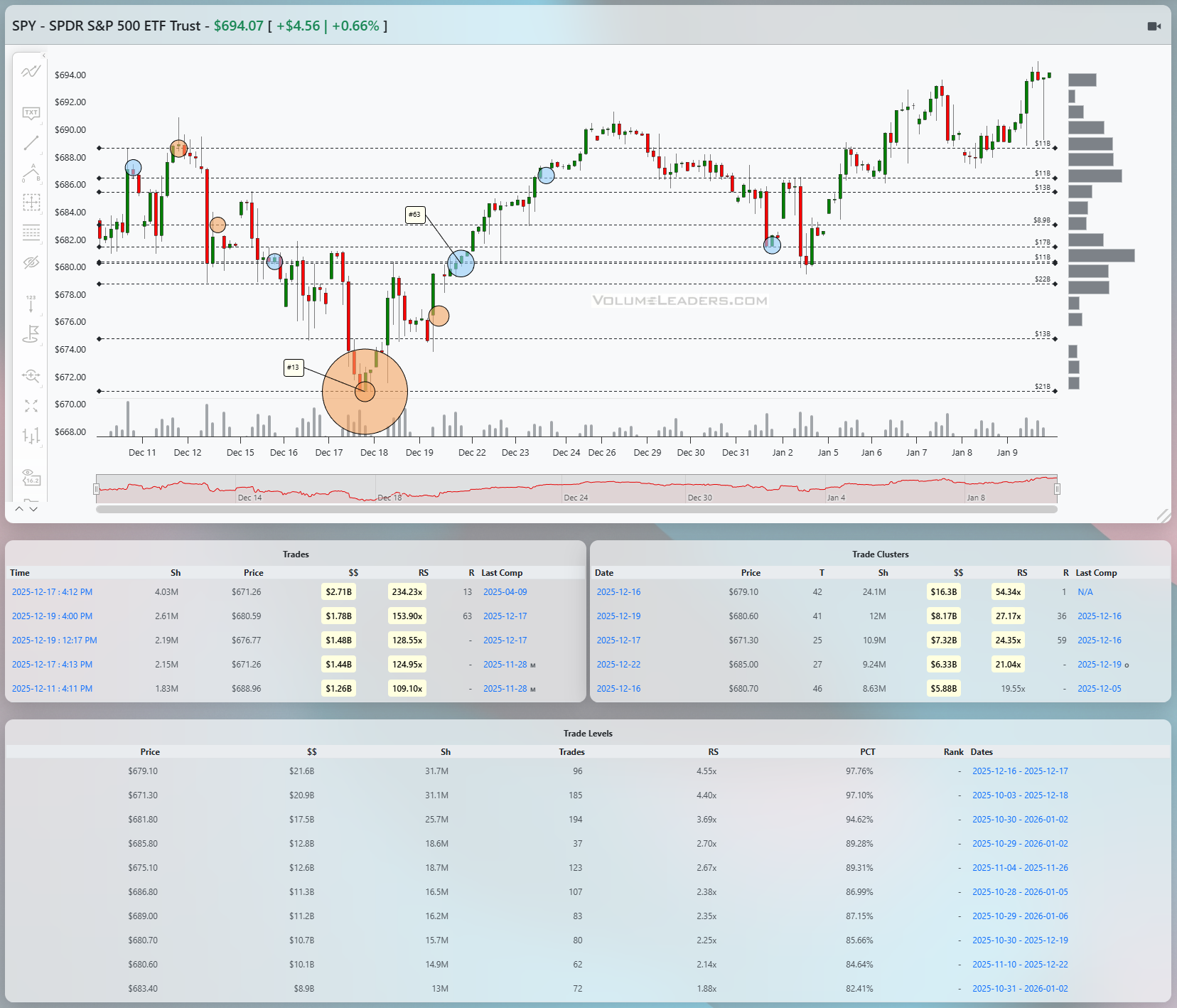The height and width of the screenshot is (1008, 1177).
Task: Click the blue trade bubble on Dec 22
Action: click(x=546, y=175)
